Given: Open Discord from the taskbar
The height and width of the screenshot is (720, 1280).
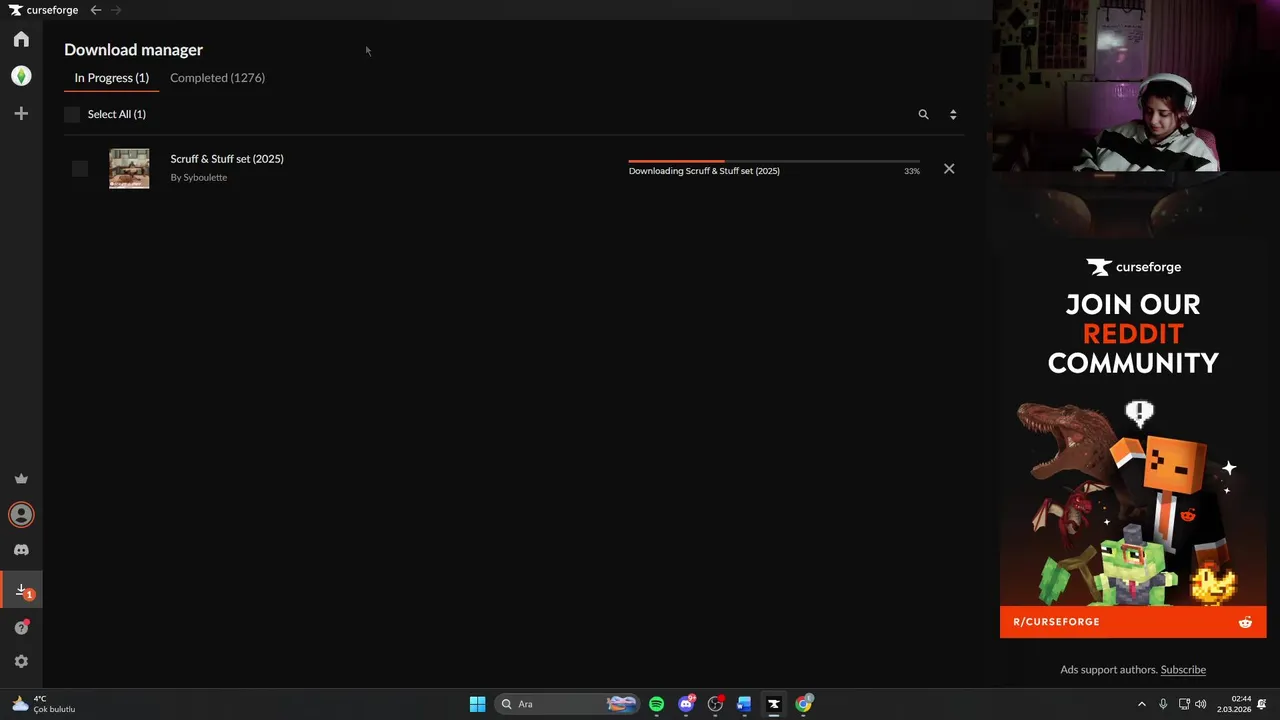Looking at the screenshot, I should [x=686, y=704].
